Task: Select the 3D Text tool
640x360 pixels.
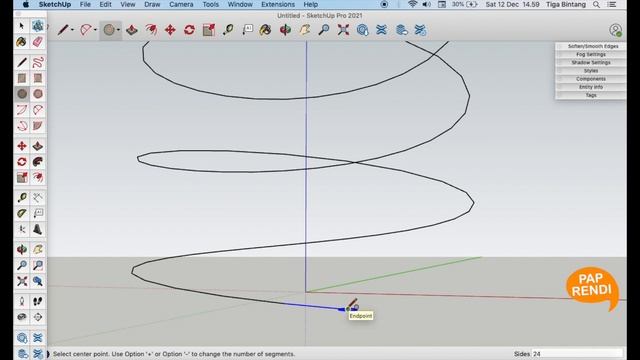Action: point(38,229)
